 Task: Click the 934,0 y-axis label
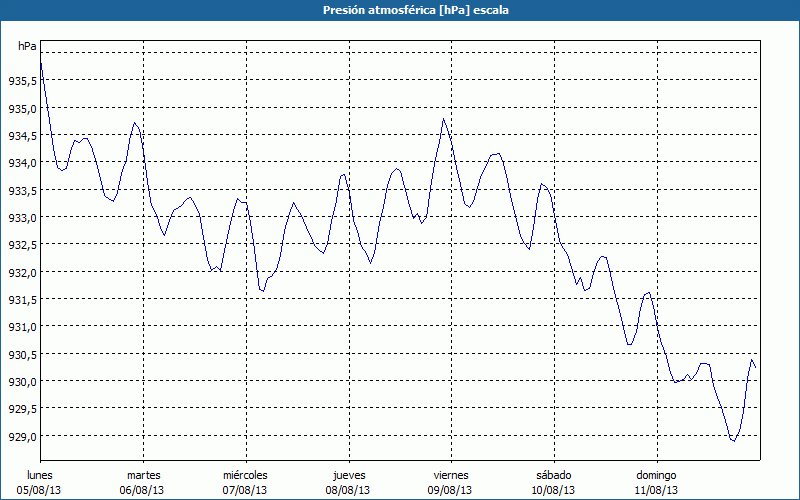[23, 163]
